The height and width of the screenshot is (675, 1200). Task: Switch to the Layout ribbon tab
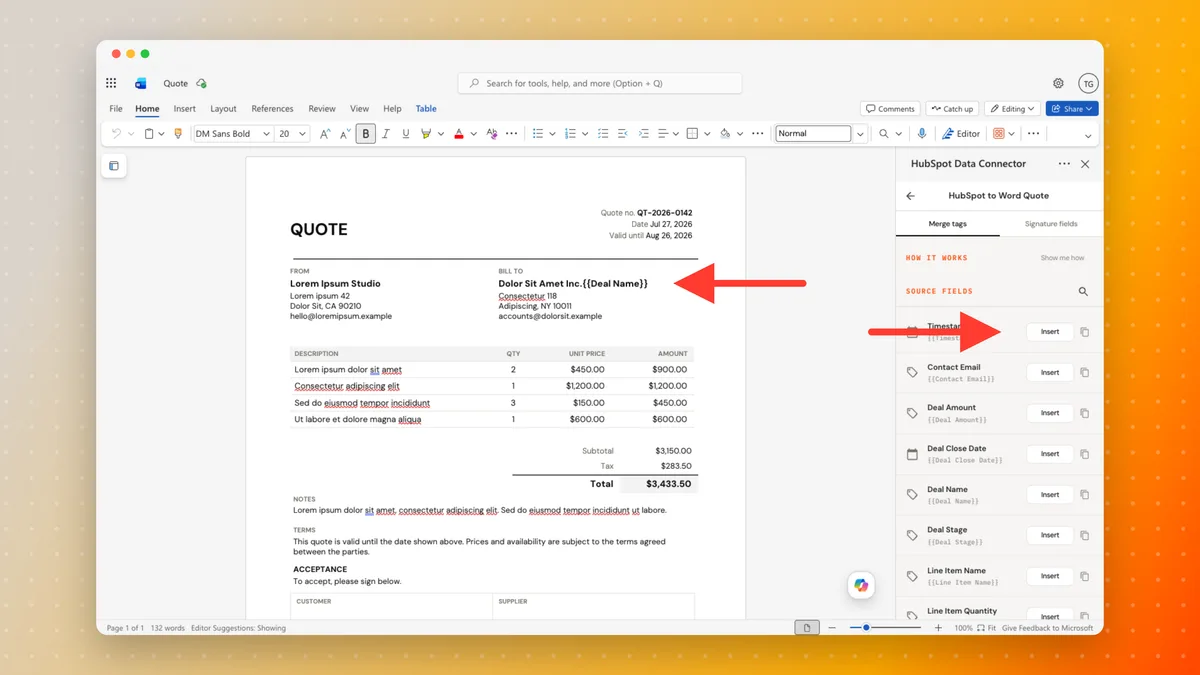coord(224,109)
